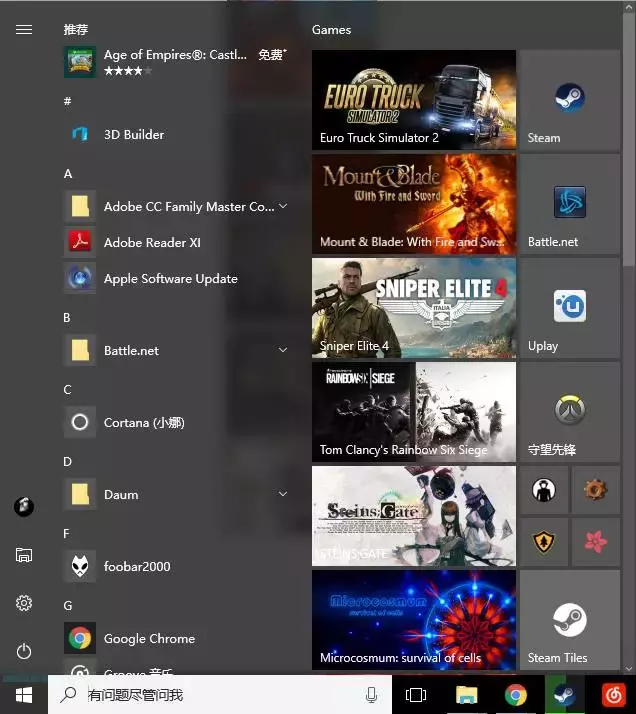This screenshot has width=636, height=714.
Task: Click the G letter index header
Action: [68, 605]
